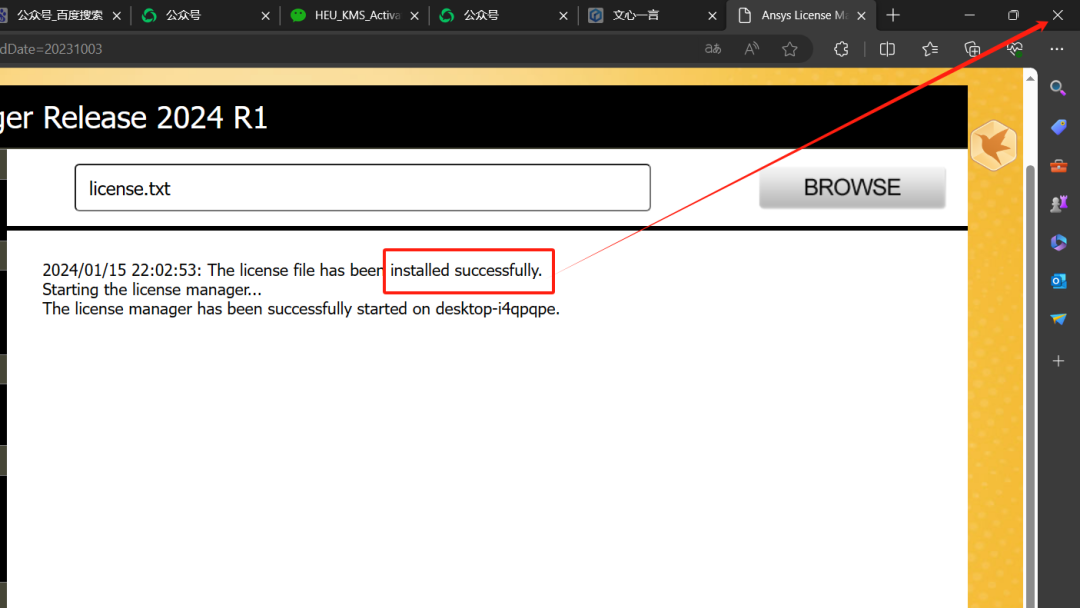Open a new browser tab
Viewport: 1080px width, 608px height.
pos(893,15)
